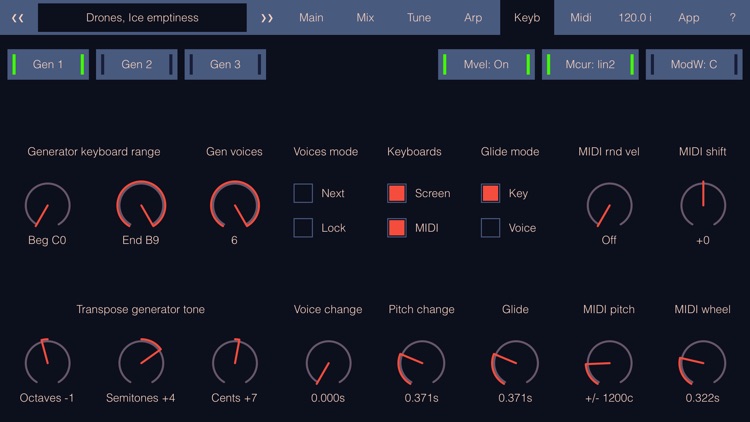The height and width of the screenshot is (422, 750).
Task: Adjust the Glide time knob
Action: pyautogui.click(x=515, y=363)
